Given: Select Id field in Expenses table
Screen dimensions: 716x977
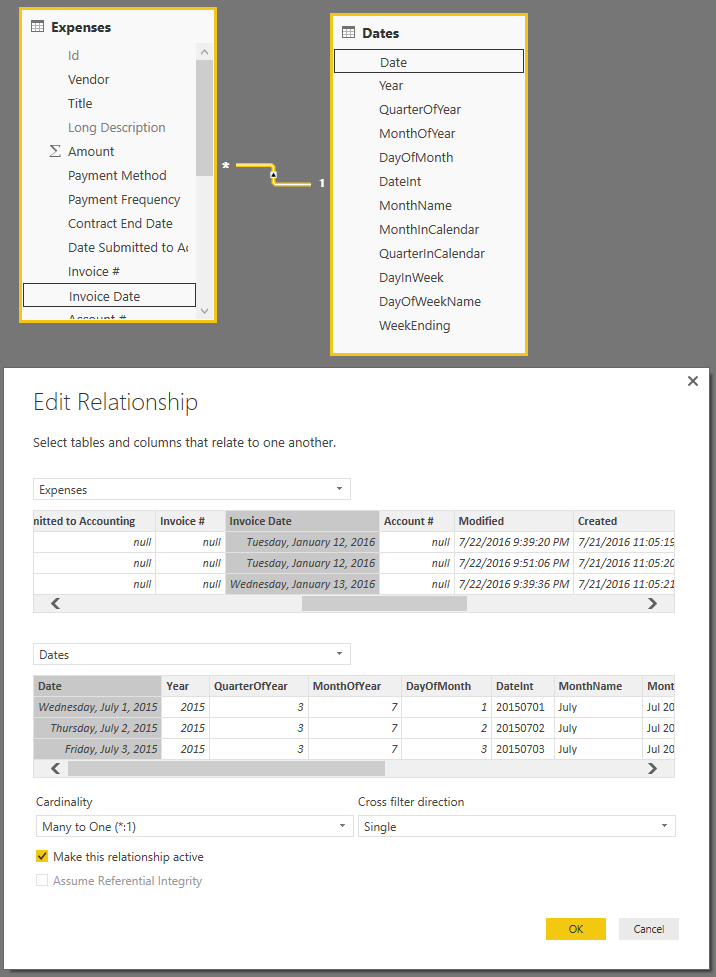Looking at the screenshot, I should pos(74,55).
